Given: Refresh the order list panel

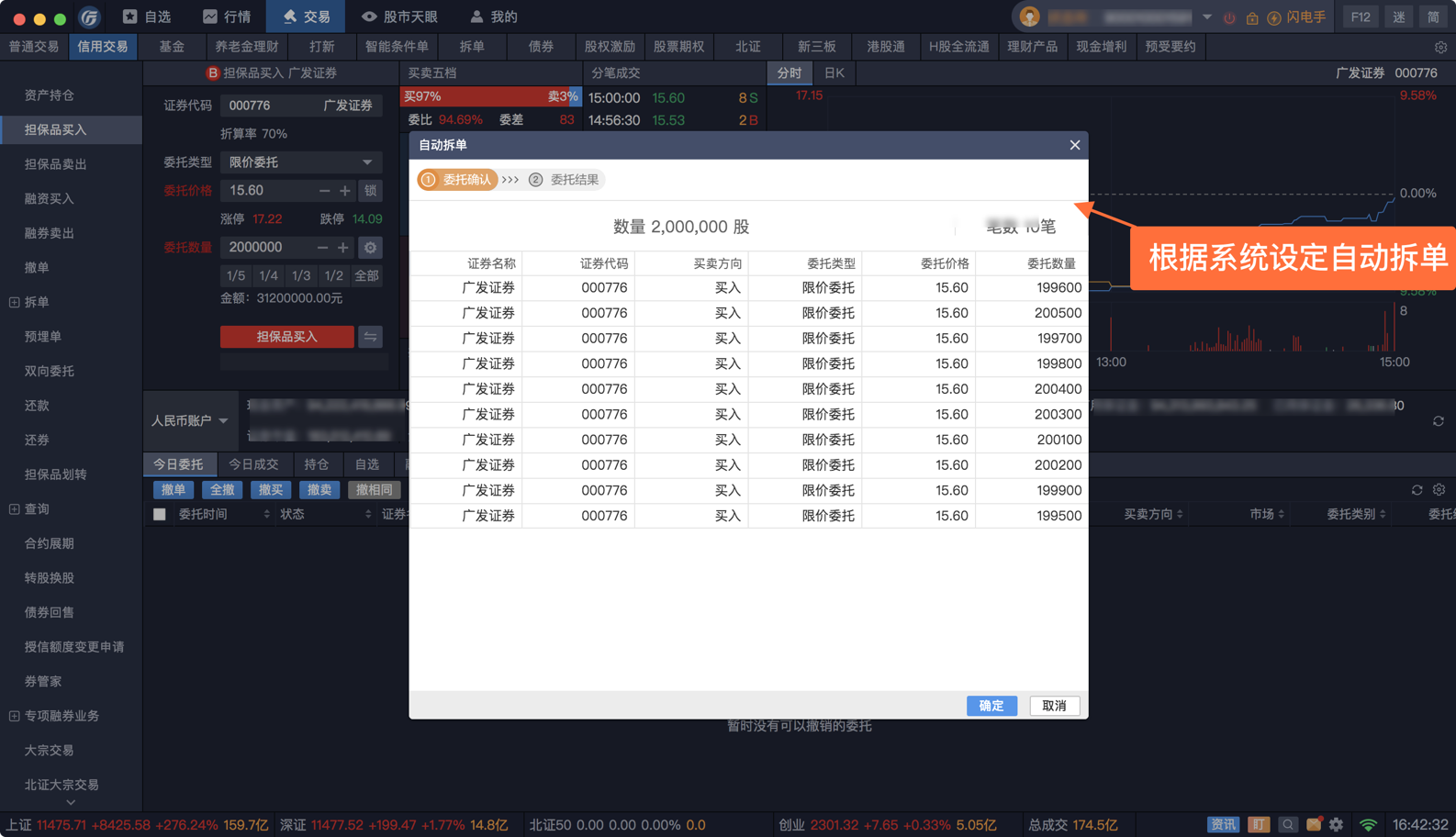Looking at the screenshot, I should (1417, 490).
